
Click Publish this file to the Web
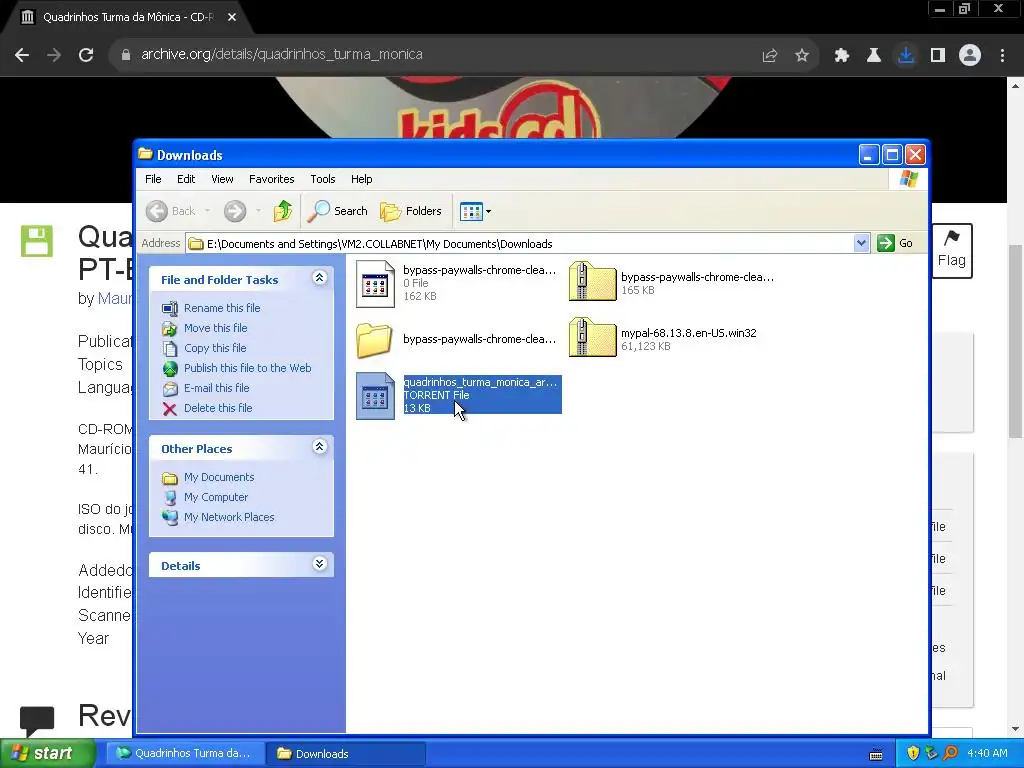tap(248, 368)
